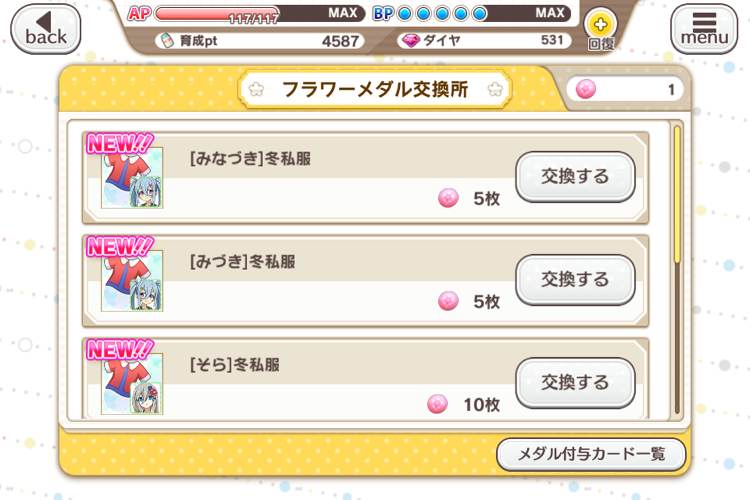Click the flower medal count icon
Image resolution: width=750 pixels, height=500 pixels.
tap(586, 89)
